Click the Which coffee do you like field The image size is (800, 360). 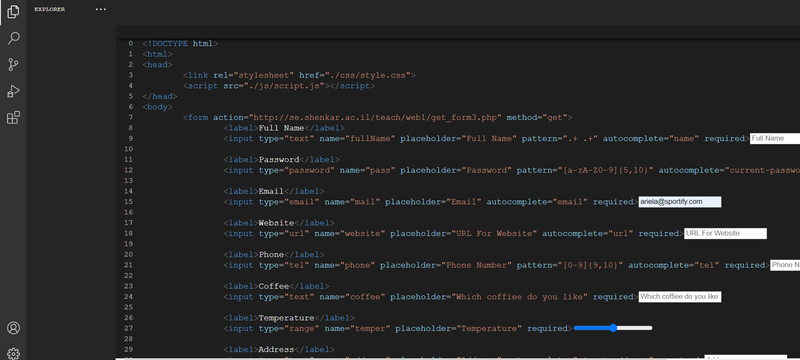(x=679, y=297)
